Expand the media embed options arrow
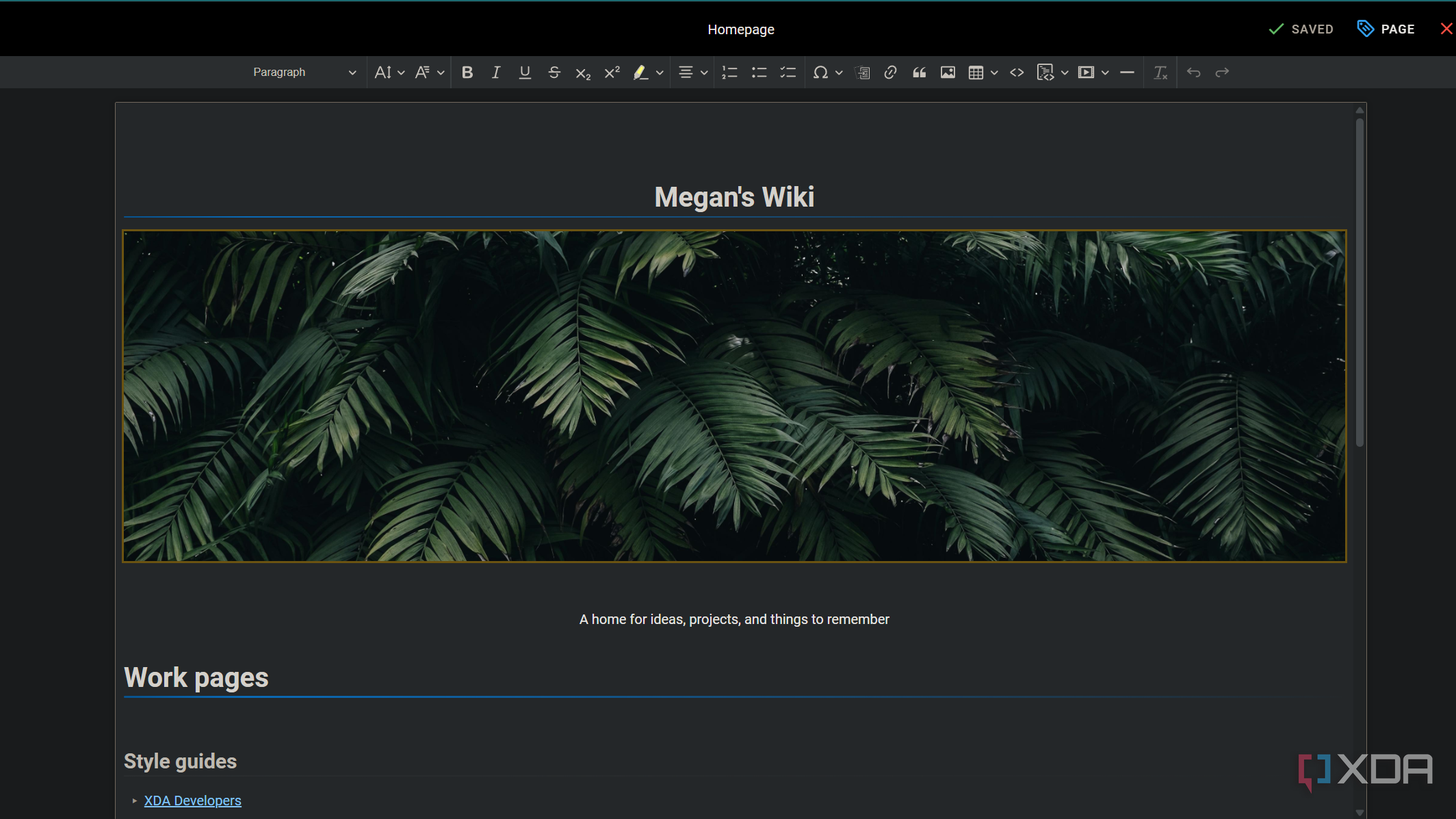The width and height of the screenshot is (1456, 819). pos(1105,73)
